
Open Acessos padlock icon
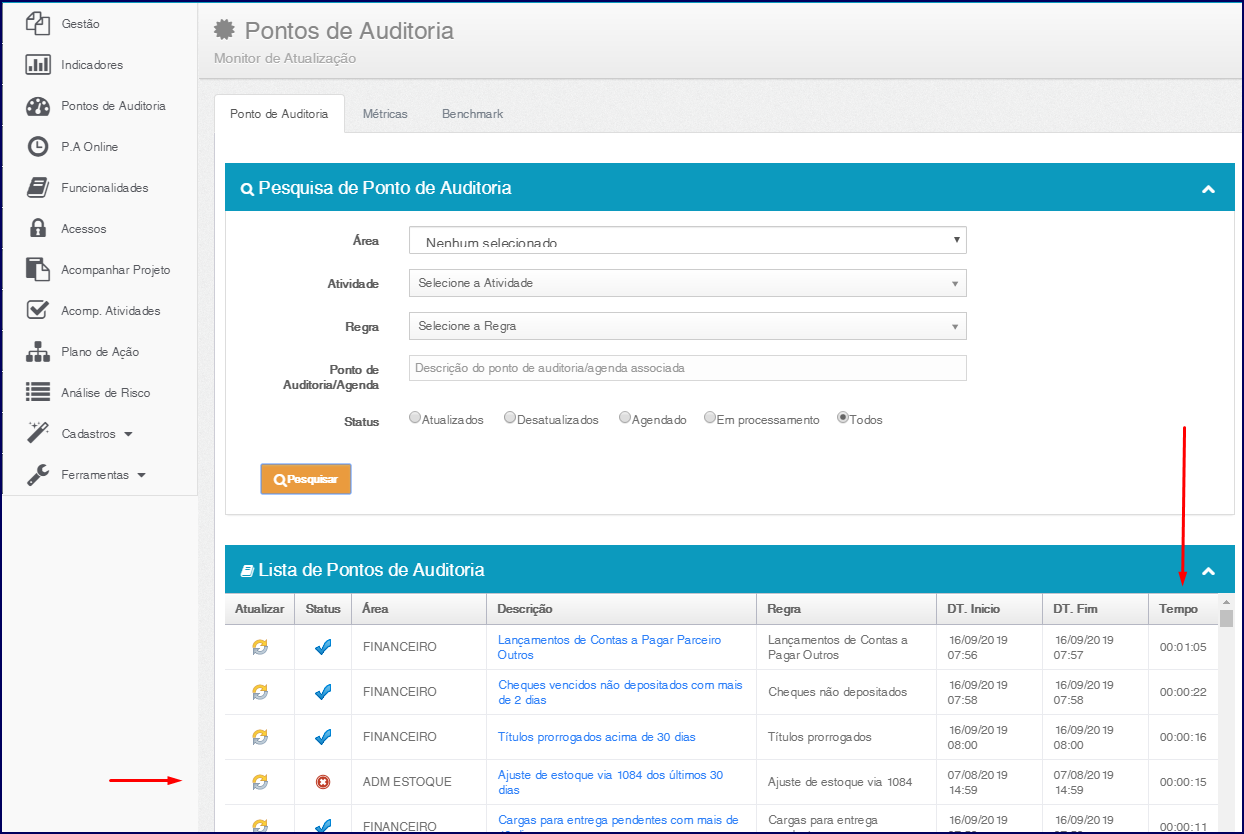38,229
